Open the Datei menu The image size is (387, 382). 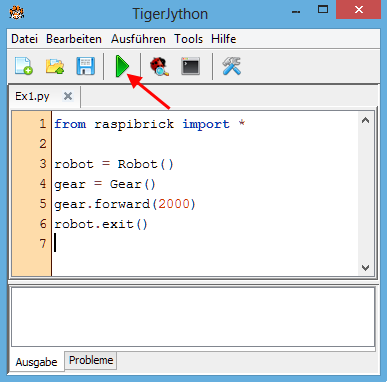click(x=24, y=39)
